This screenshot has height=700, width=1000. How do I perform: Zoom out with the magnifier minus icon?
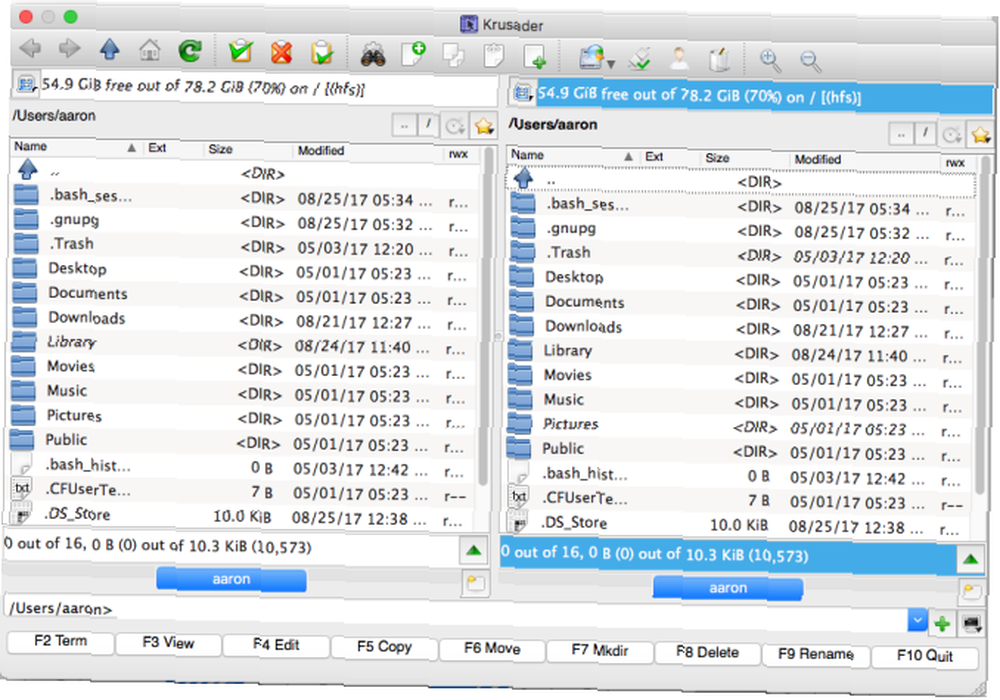811,62
